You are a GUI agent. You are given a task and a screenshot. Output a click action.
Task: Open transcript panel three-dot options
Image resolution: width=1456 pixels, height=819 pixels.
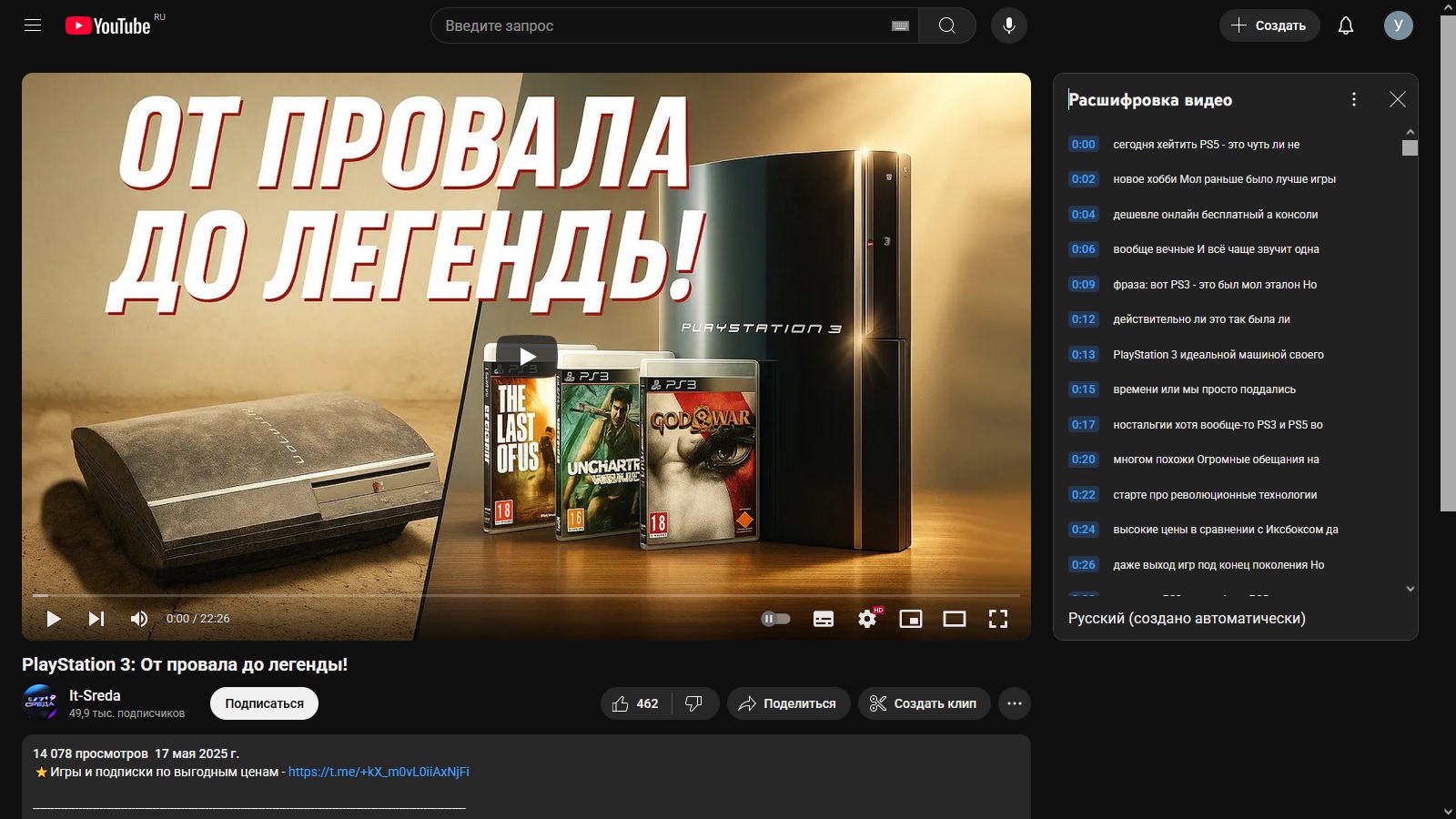point(1354,99)
